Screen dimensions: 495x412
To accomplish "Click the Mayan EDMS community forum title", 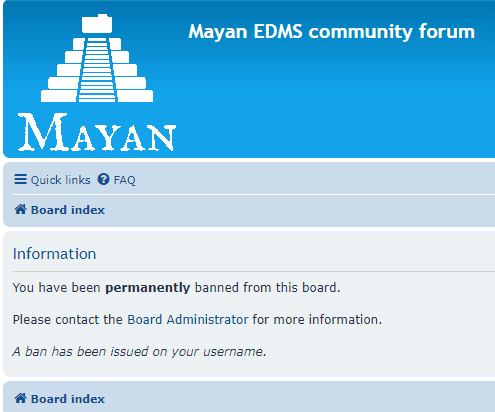I will pos(331,32).
